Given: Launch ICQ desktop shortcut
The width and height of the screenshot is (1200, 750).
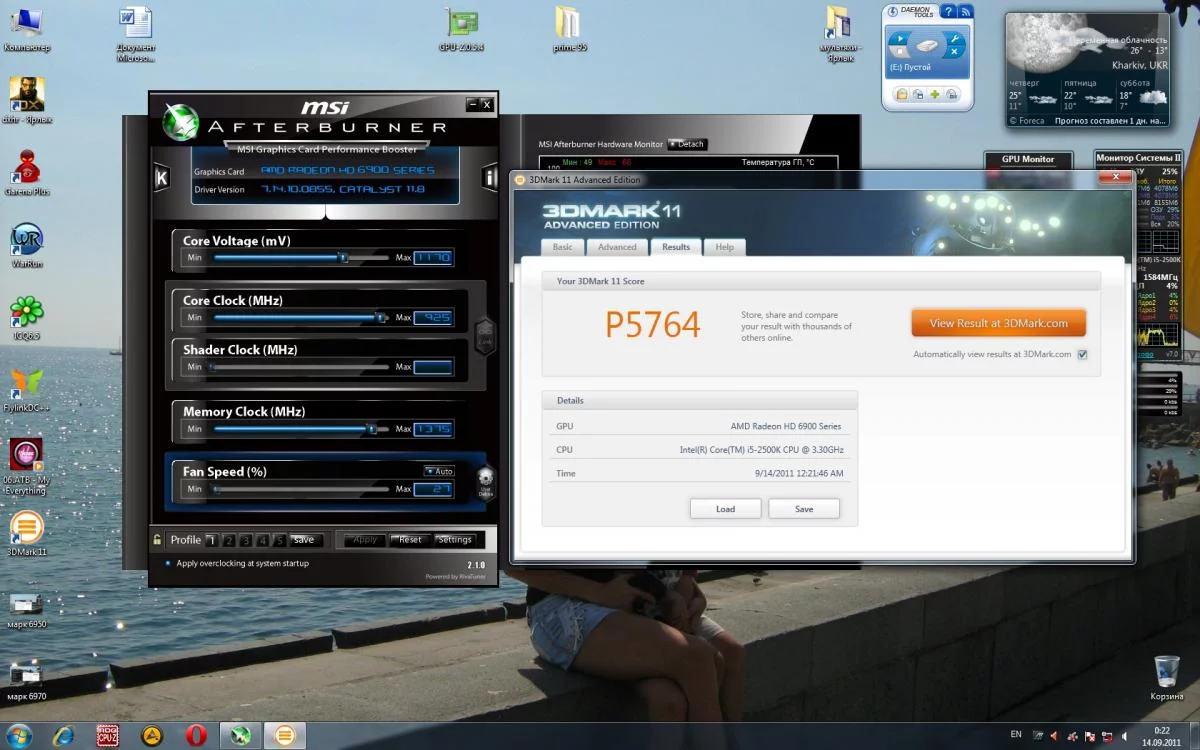Looking at the screenshot, I should (x=27, y=318).
